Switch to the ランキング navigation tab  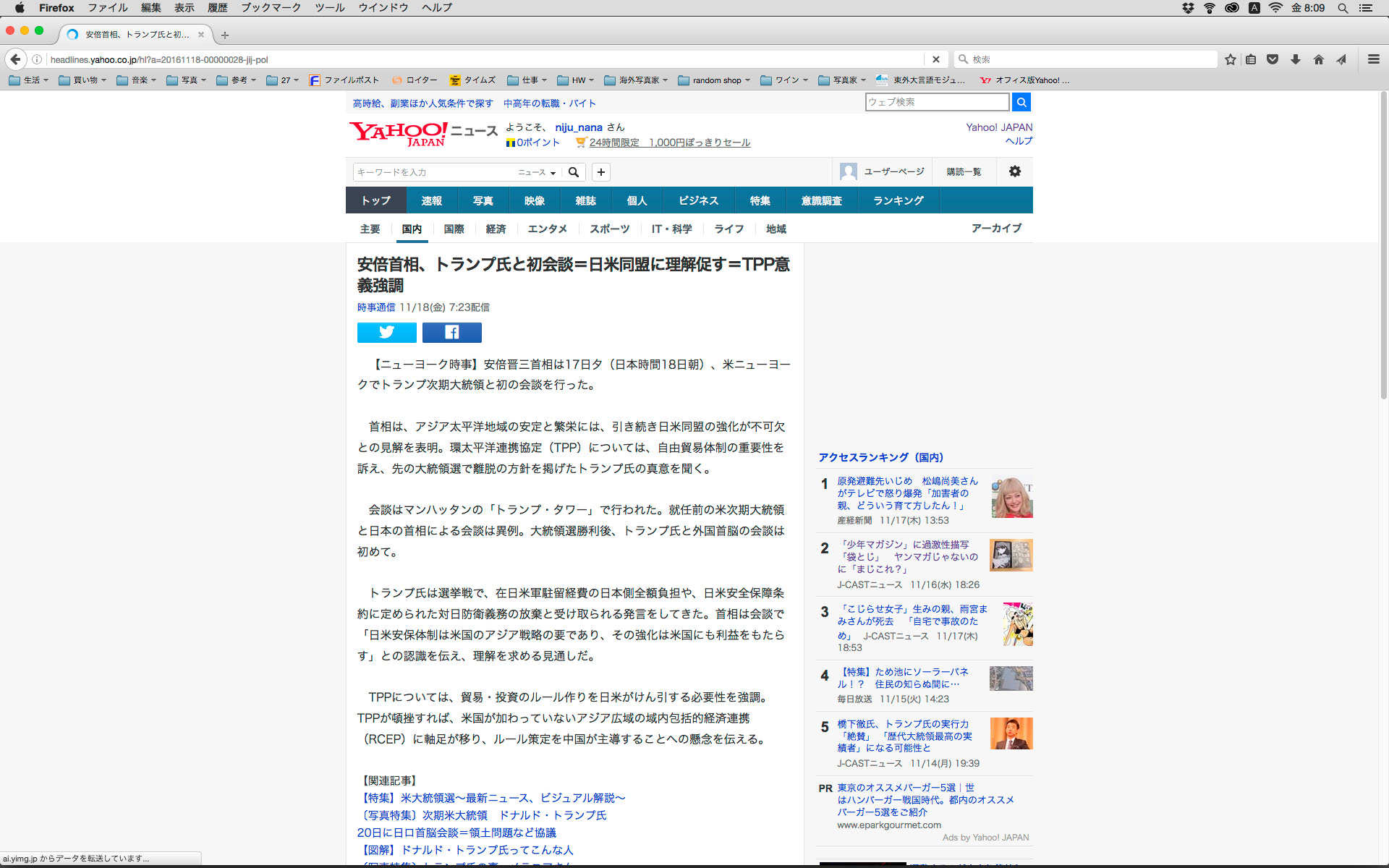[898, 200]
